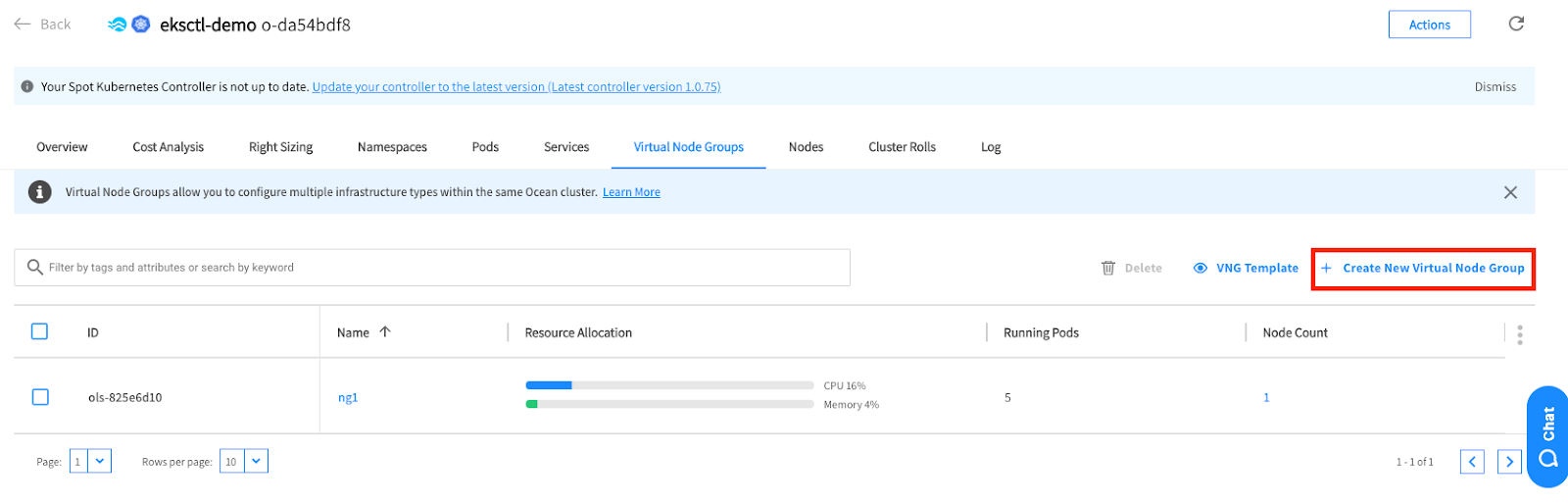Click the info icon in controller notice
The image size is (1568, 504).
click(x=27, y=86)
